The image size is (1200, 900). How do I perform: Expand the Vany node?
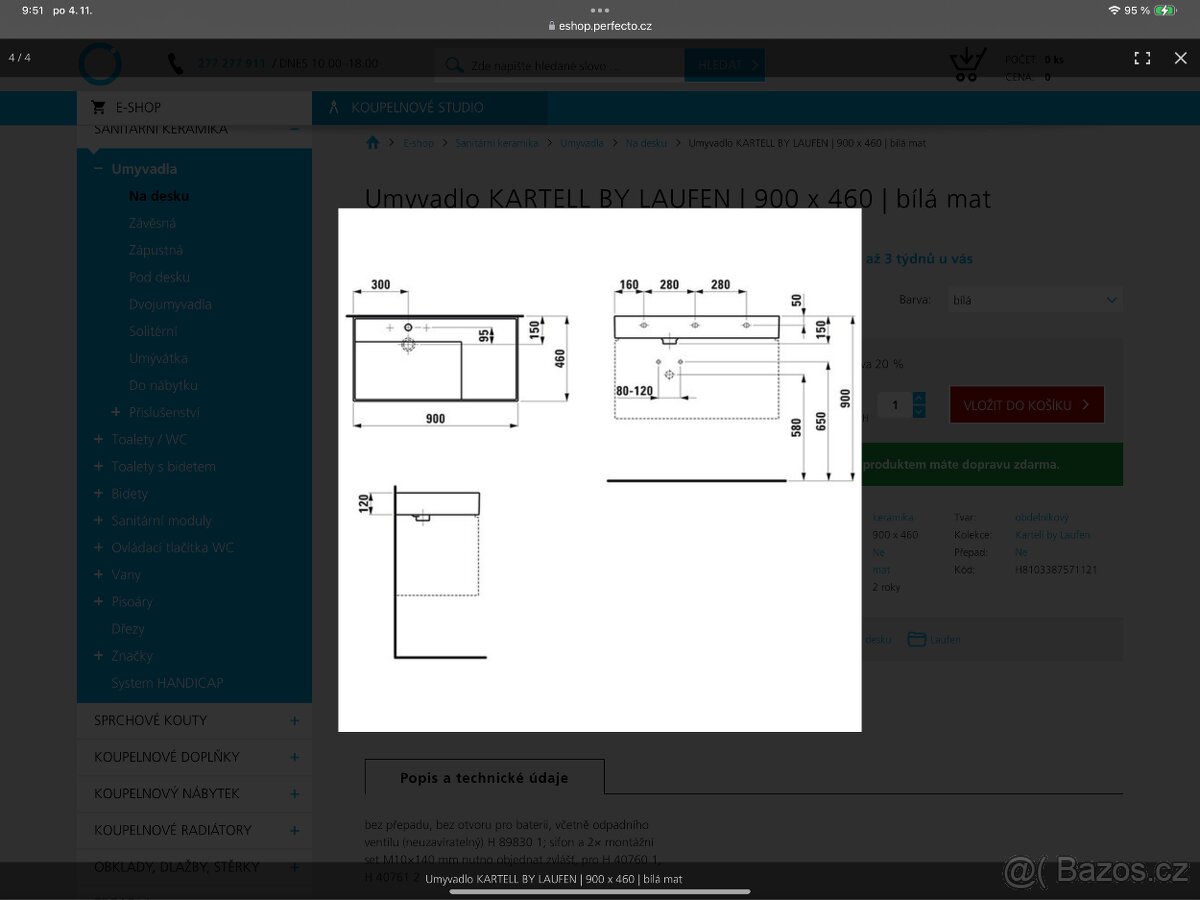[x=98, y=574]
